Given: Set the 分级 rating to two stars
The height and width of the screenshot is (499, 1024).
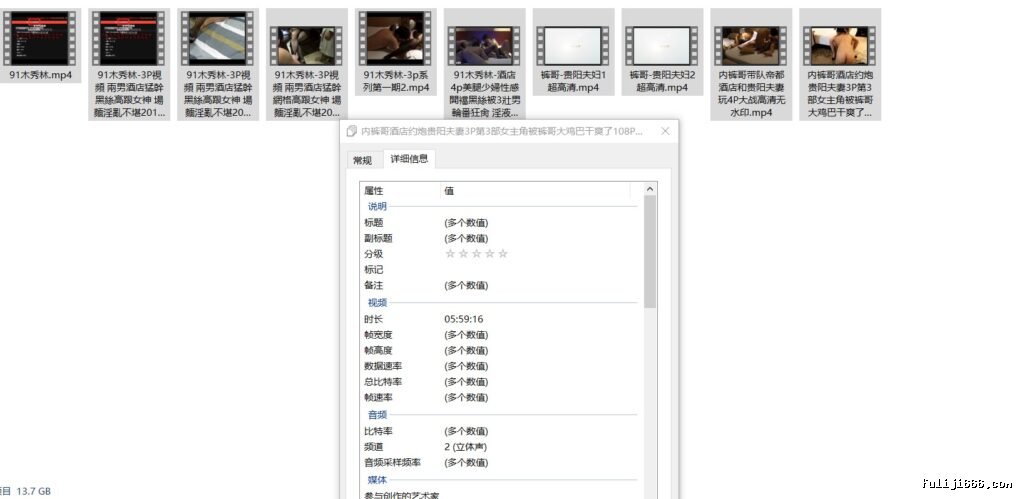Looking at the screenshot, I should 463,253.
